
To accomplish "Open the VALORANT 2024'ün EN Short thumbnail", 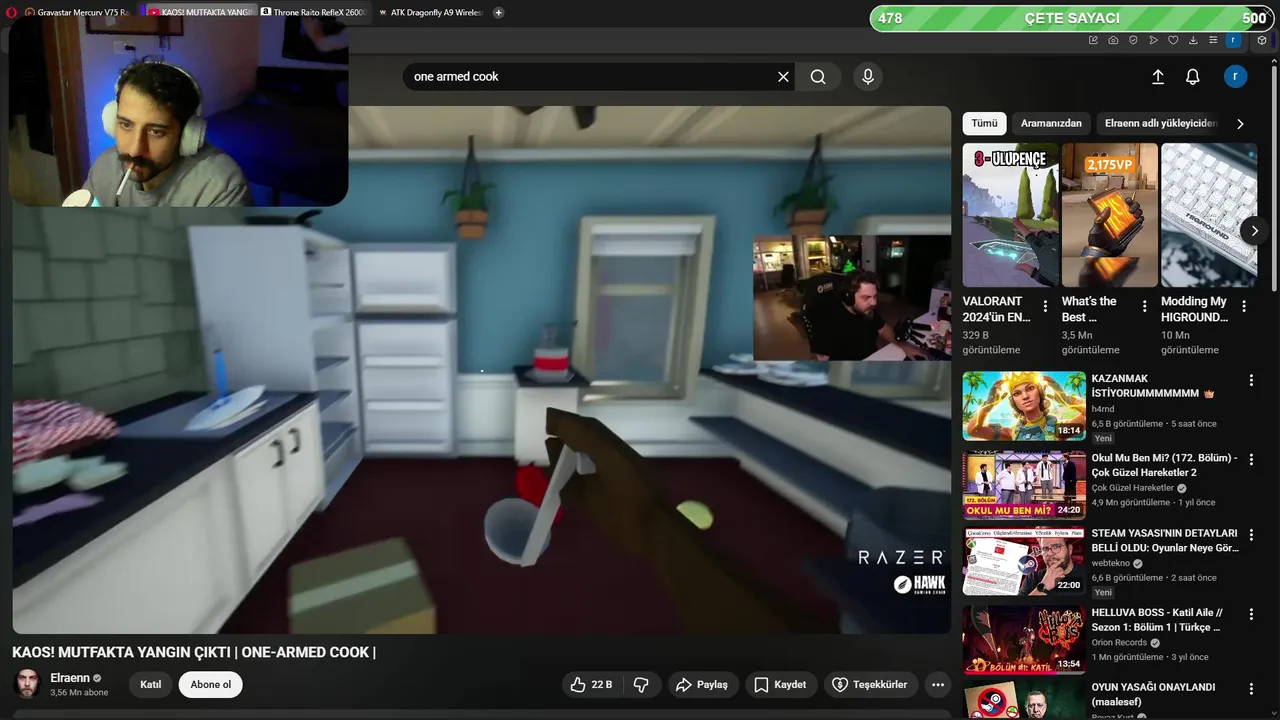I will click(x=1010, y=215).
